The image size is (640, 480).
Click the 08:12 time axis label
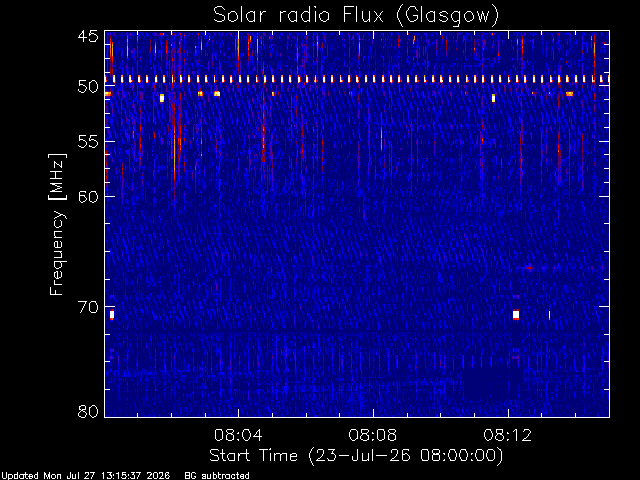pos(508,435)
